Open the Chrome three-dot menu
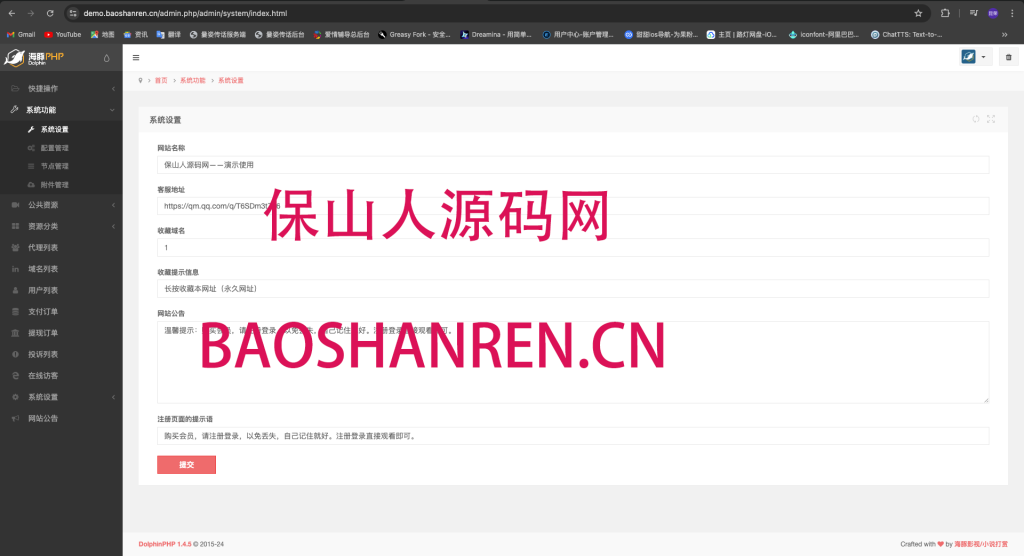Image resolution: width=1024 pixels, height=556 pixels. (1012, 13)
